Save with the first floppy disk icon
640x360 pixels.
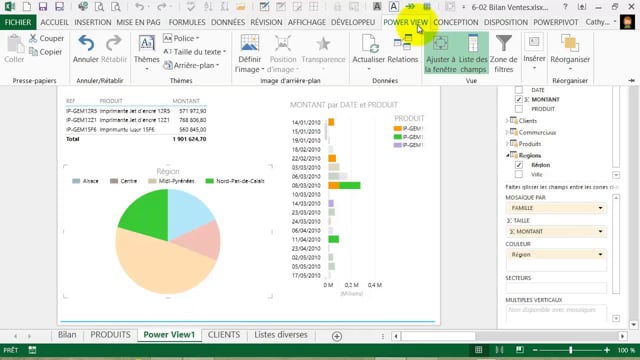click(43, 7)
